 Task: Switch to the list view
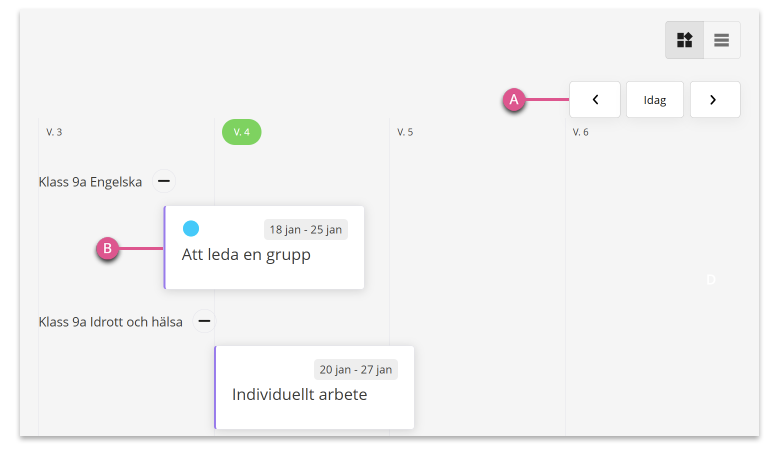(722, 40)
